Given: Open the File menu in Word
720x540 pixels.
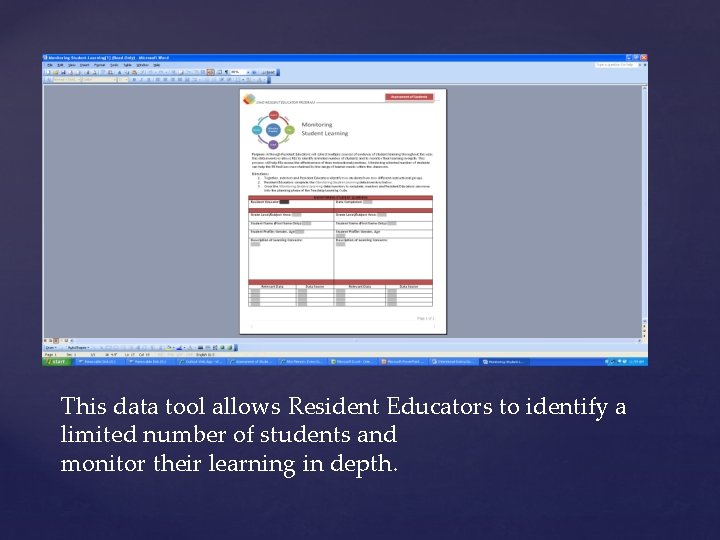Looking at the screenshot, I should [50, 65].
